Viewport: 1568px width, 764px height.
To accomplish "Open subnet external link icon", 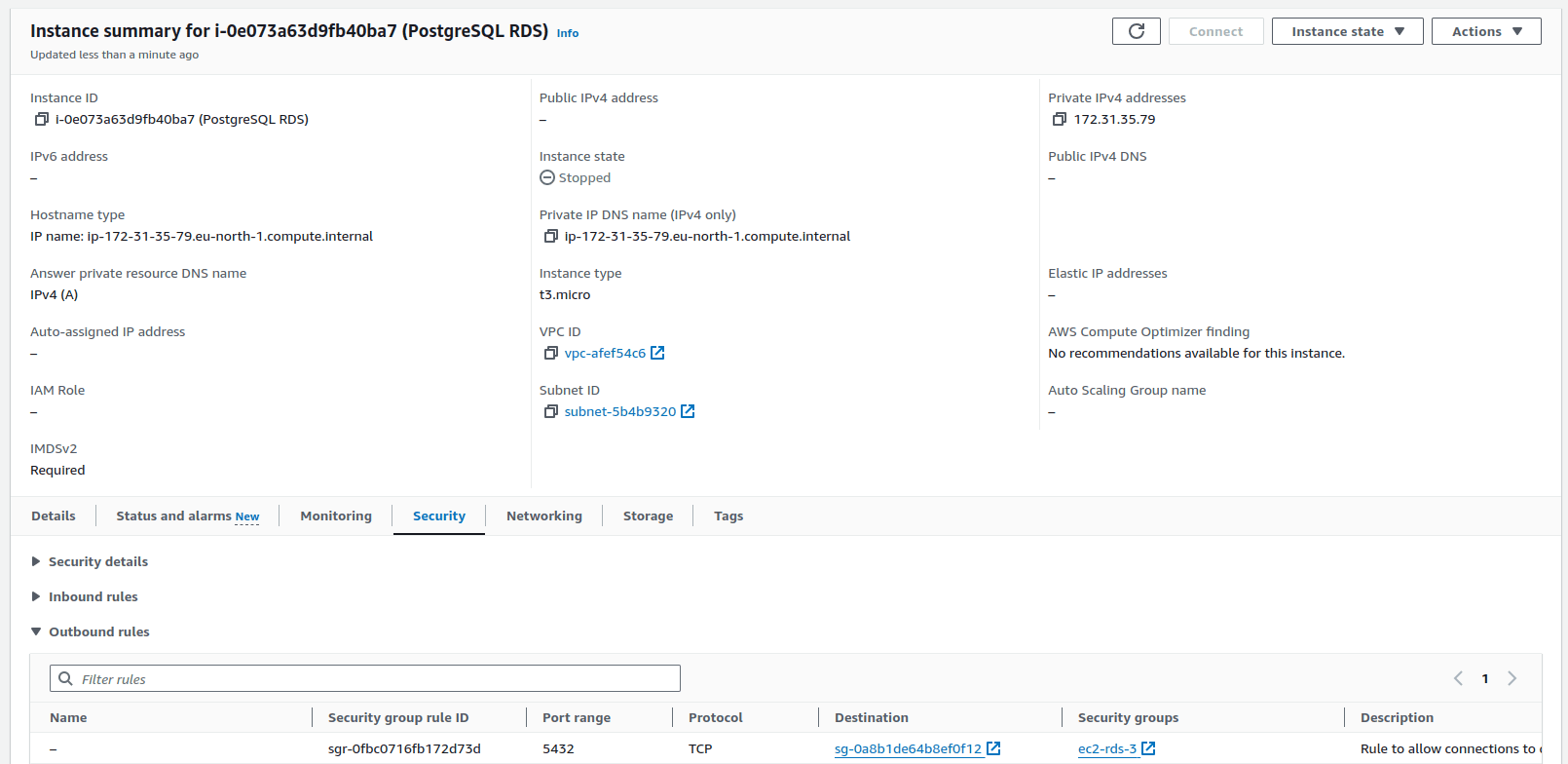I will 688,411.
